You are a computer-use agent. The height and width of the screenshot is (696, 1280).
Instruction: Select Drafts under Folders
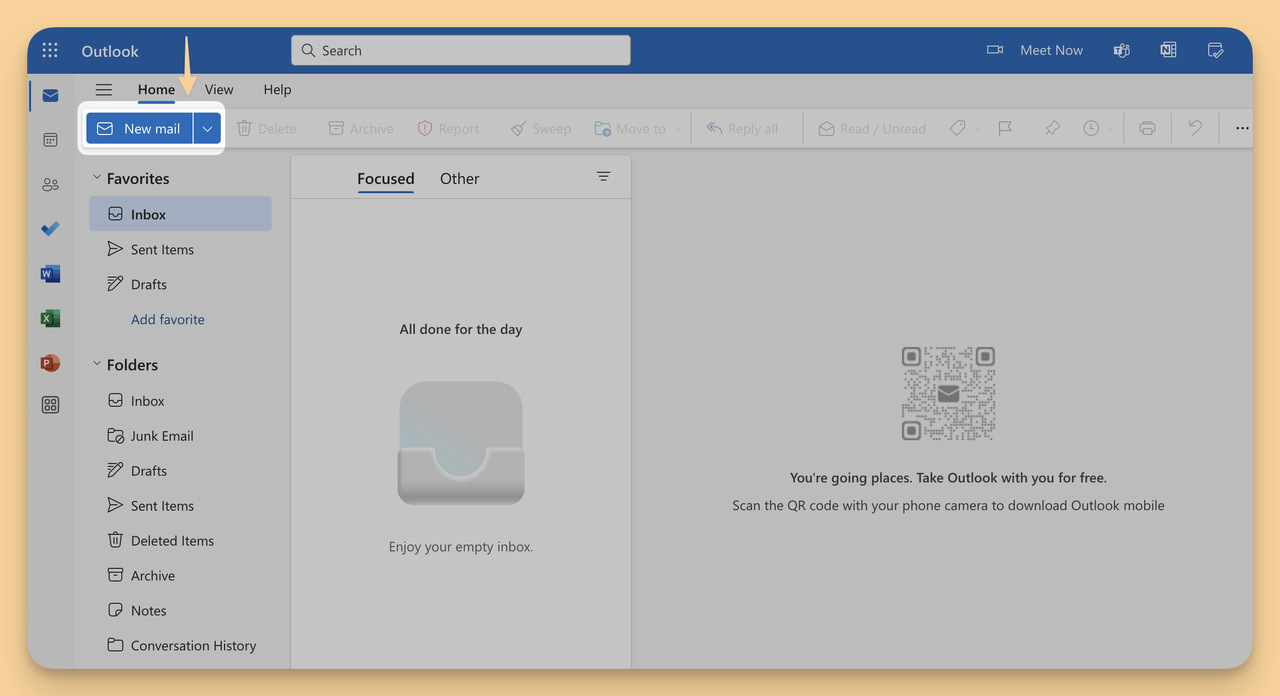180,470
